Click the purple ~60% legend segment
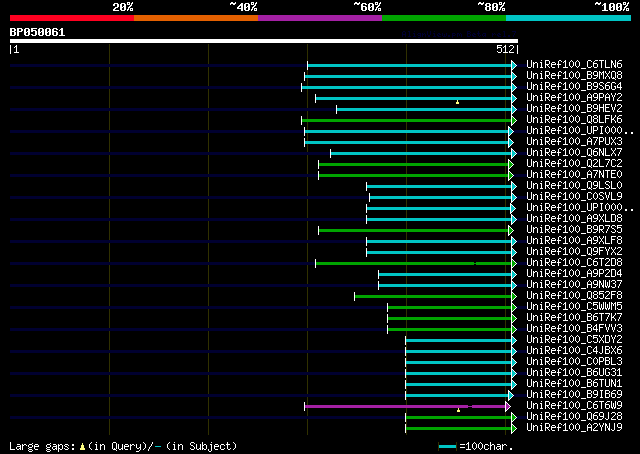The width and height of the screenshot is (640, 454). click(320, 18)
